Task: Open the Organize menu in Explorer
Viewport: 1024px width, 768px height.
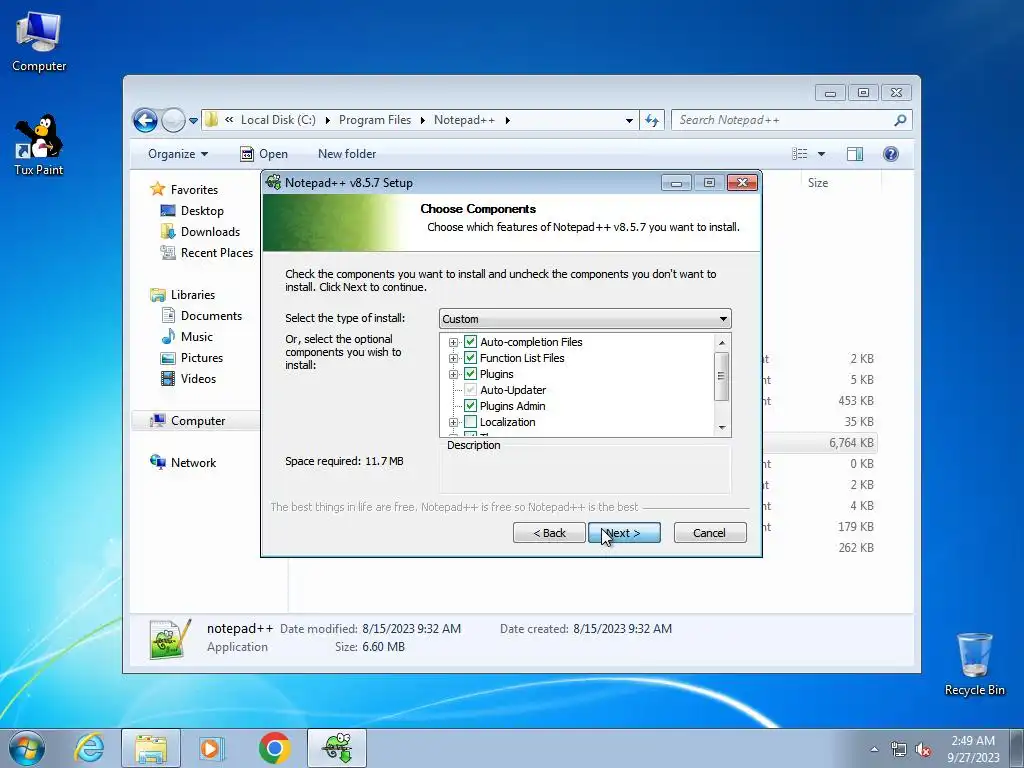Action: (x=178, y=154)
